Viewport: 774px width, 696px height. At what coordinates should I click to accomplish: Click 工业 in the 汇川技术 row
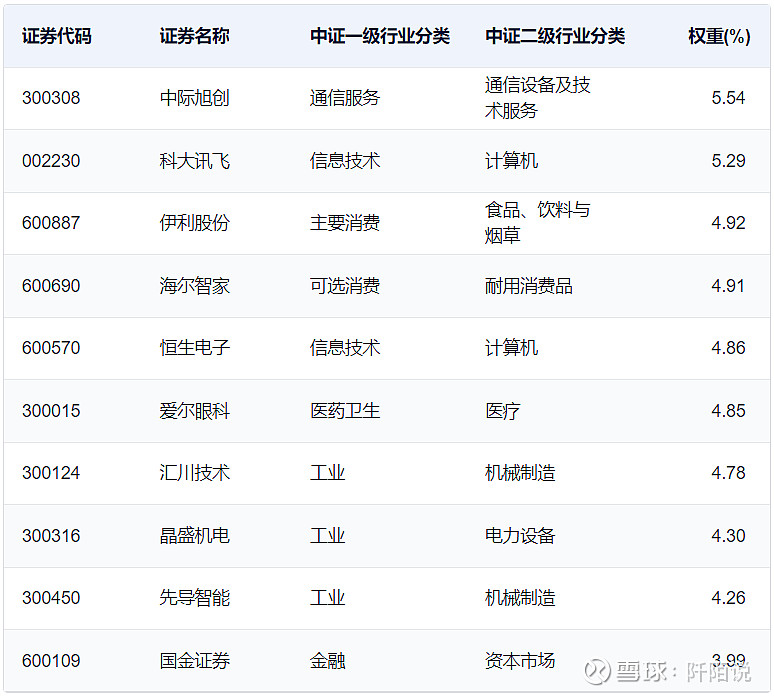click(327, 473)
